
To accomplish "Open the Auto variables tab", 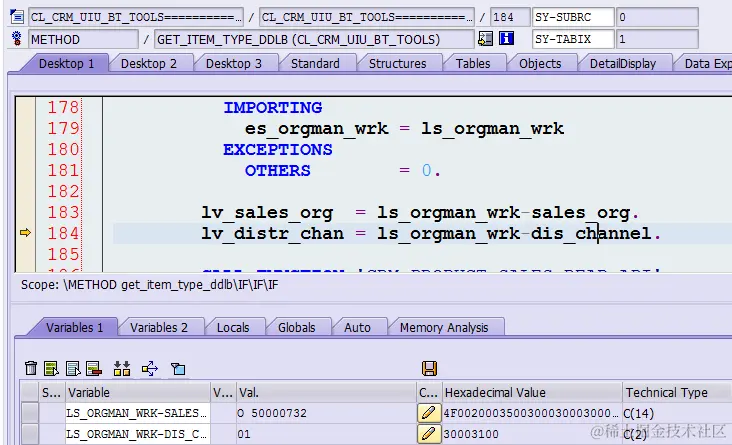I will (x=357, y=327).
